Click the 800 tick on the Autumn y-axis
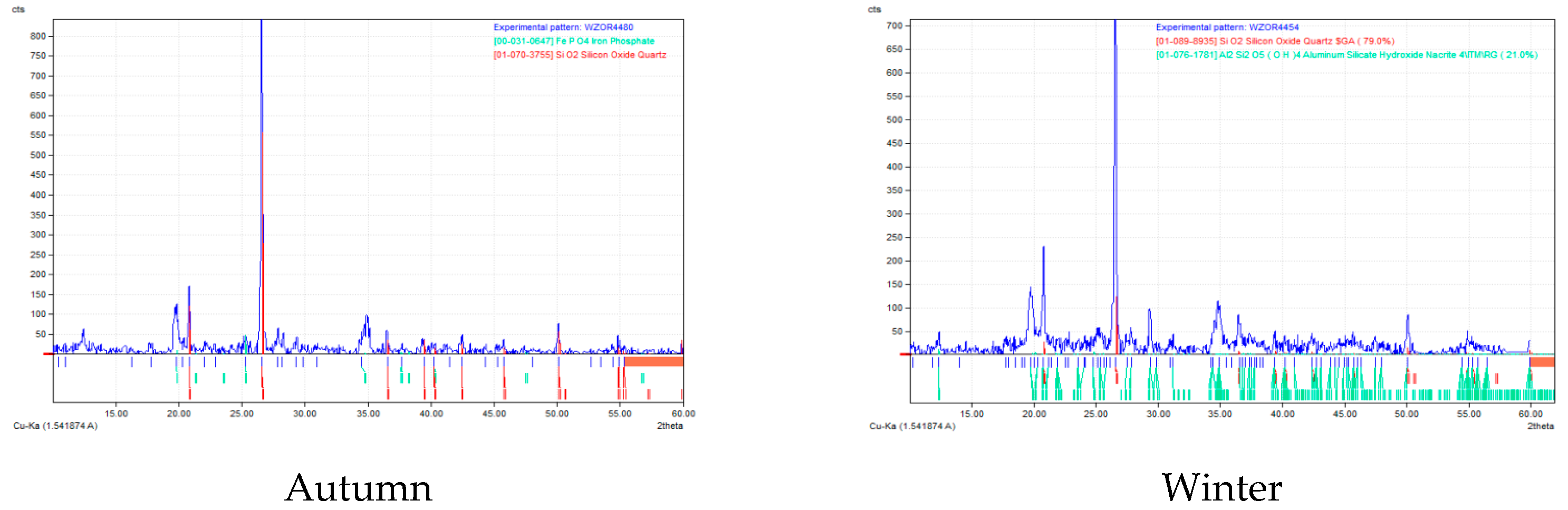The height and width of the screenshot is (510, 1568). click(x=38, y=36)
